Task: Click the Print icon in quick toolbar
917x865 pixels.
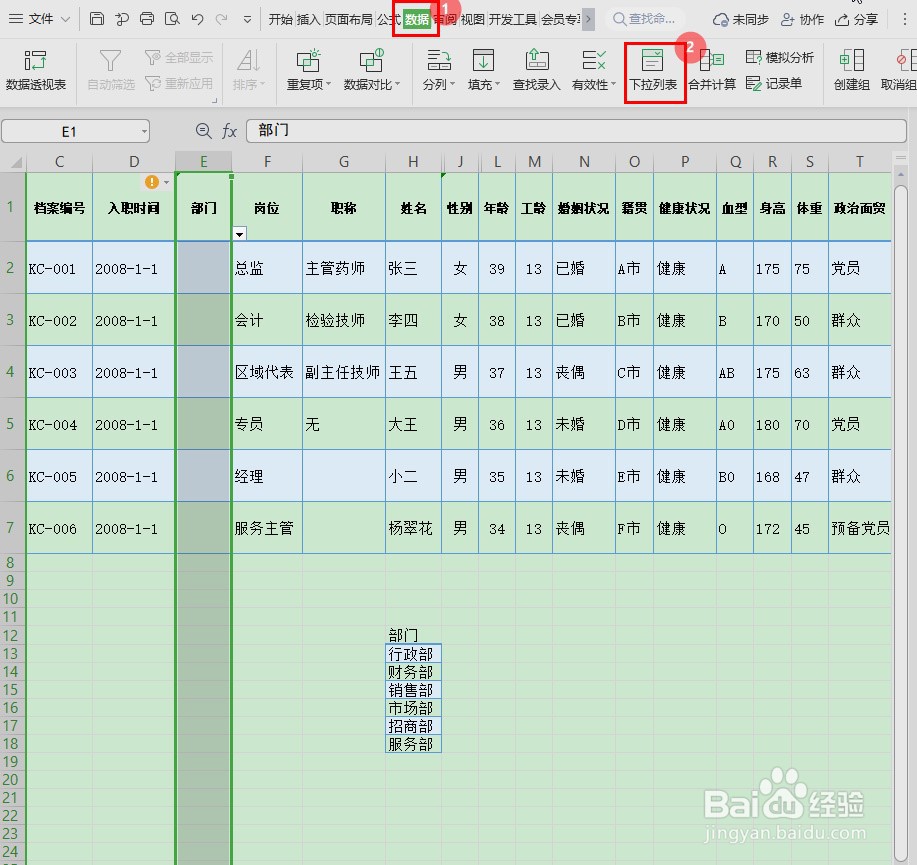Action: coord(147,19)
